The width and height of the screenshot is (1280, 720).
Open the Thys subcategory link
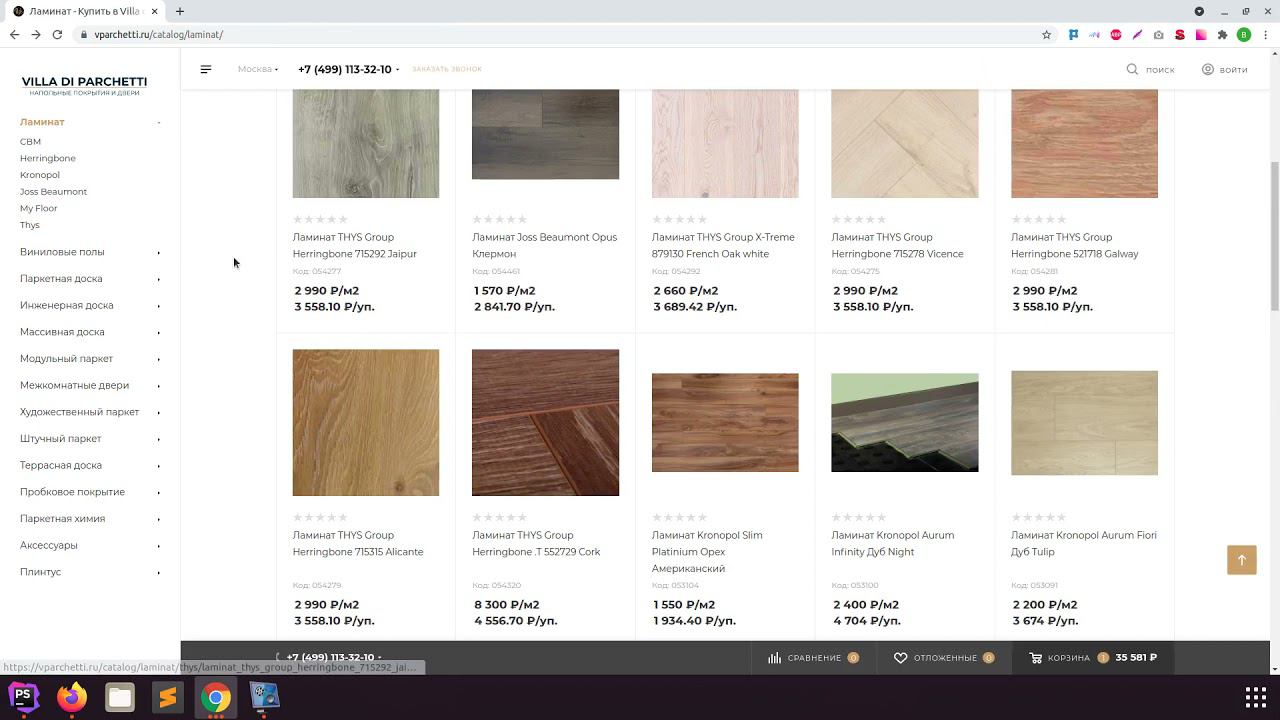pyautogui.click(x=30, y=225)
